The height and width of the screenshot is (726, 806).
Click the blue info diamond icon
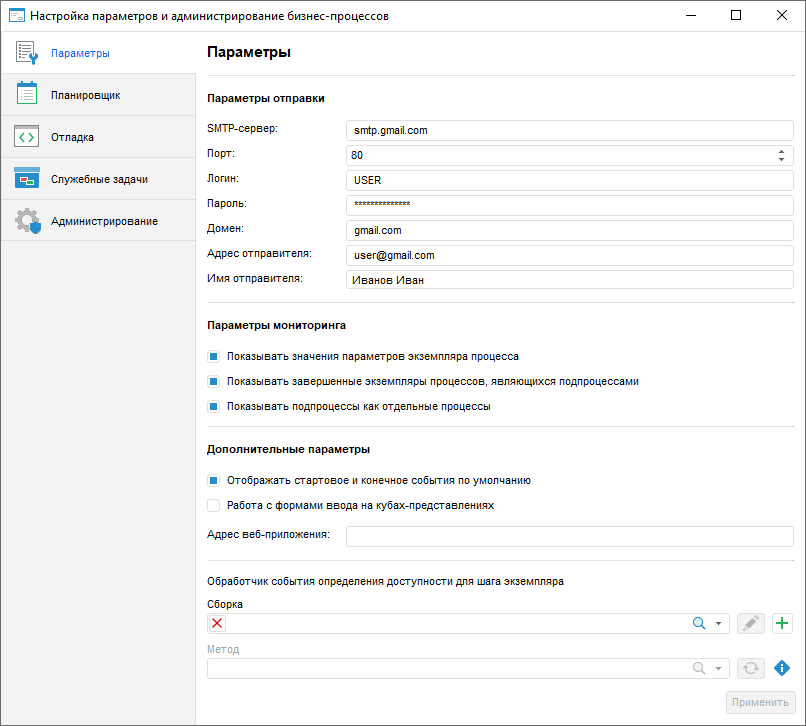coord(782,668)
